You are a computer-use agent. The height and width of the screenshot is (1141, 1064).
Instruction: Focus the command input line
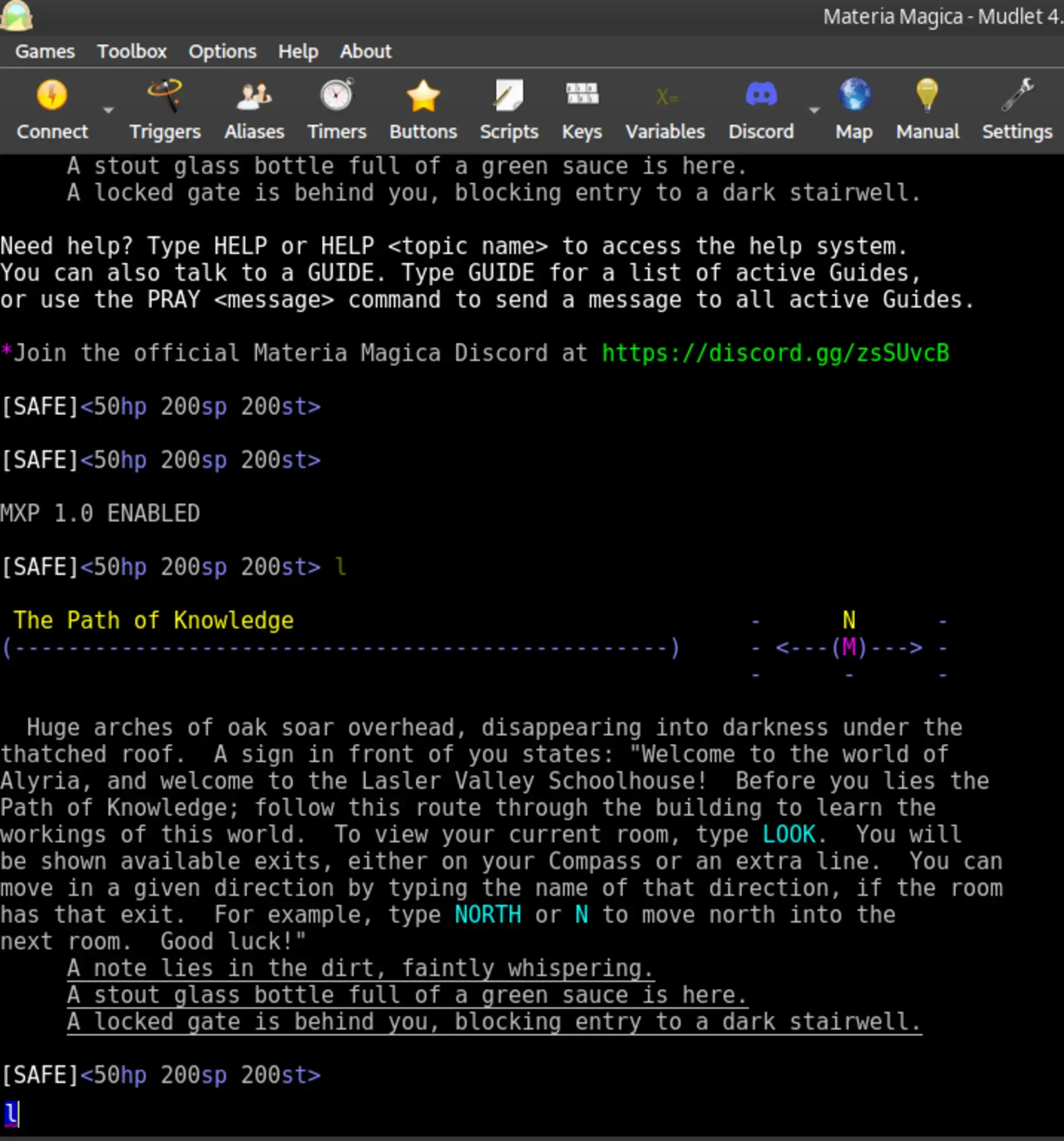point(532,1115)
